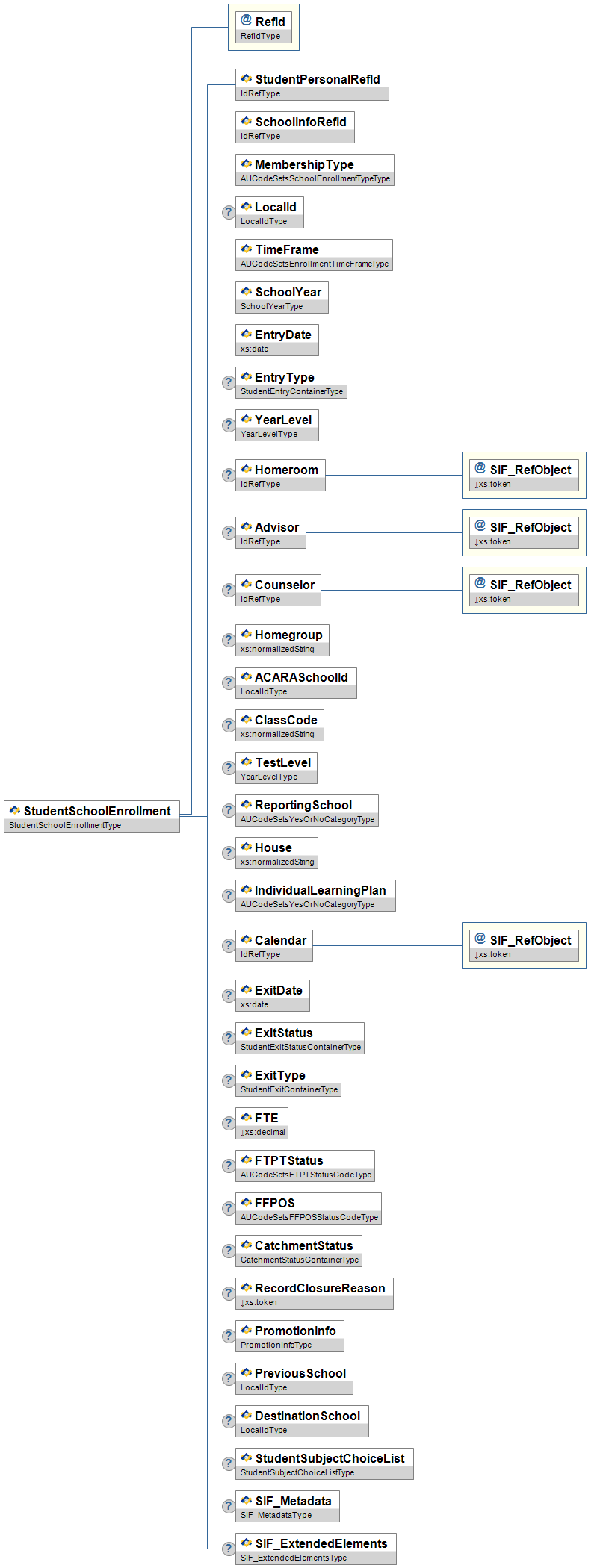Click the question mark icon beside FTE

point(229,1124)
